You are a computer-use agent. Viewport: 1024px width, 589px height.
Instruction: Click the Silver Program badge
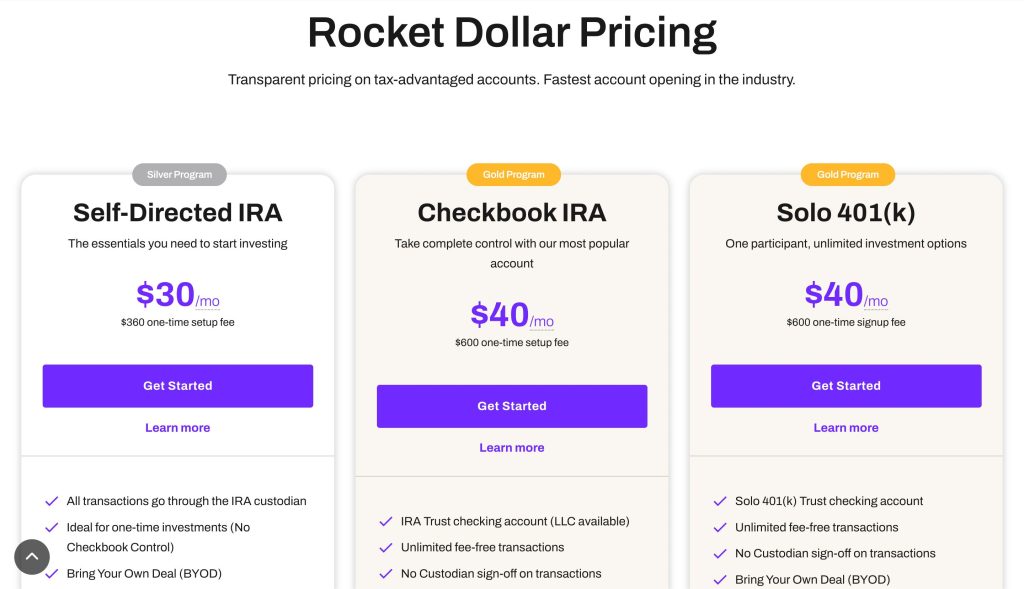click(180, 175)
